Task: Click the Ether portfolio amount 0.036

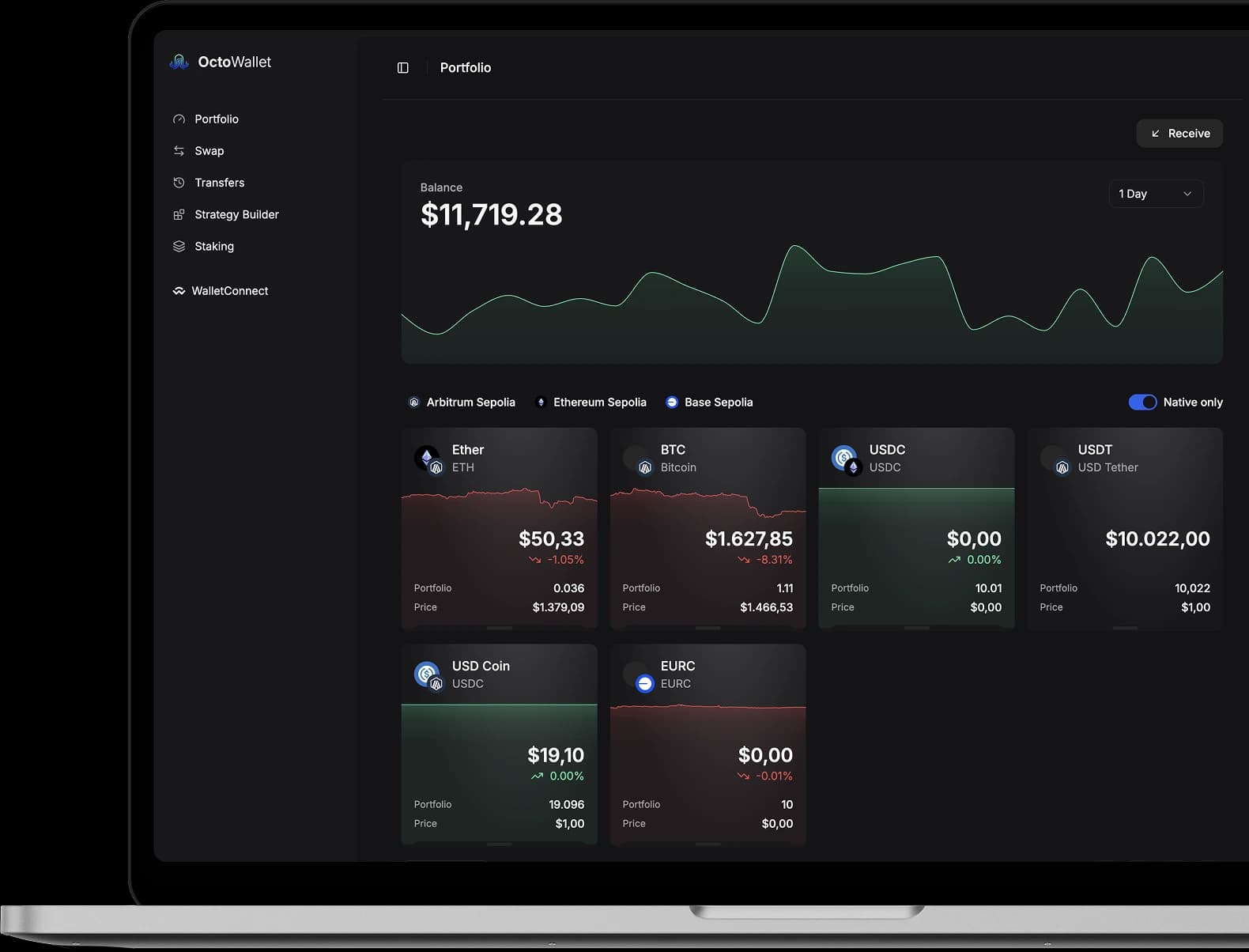Action: [568, 588]
